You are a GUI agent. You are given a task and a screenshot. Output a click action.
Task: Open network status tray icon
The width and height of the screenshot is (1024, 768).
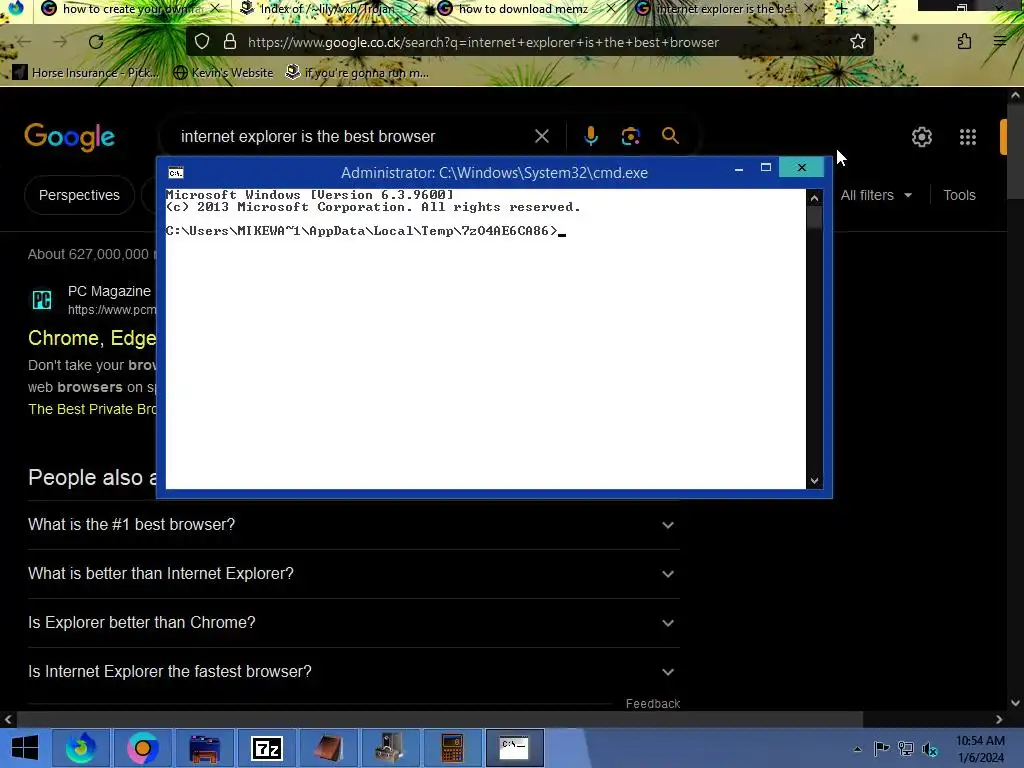pos(906,748)
